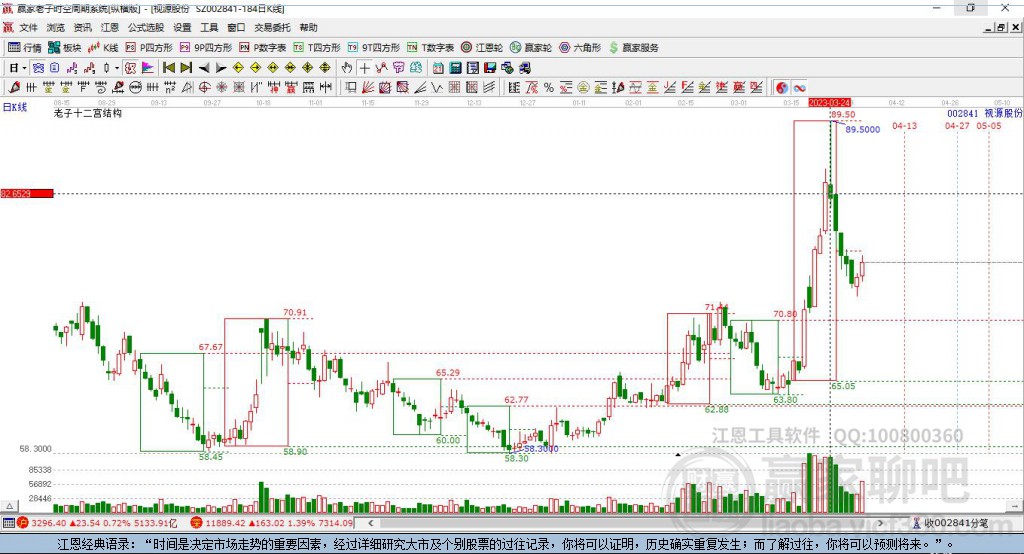Click the percent % drawing tool icon
1024x554 pixels.
(549, 87)
